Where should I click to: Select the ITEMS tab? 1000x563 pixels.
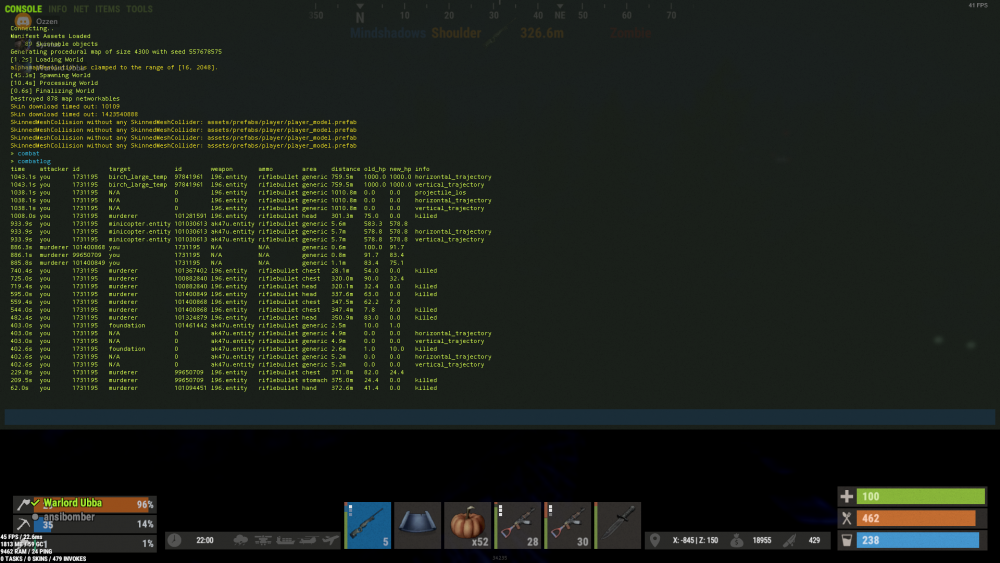[107, 9]
